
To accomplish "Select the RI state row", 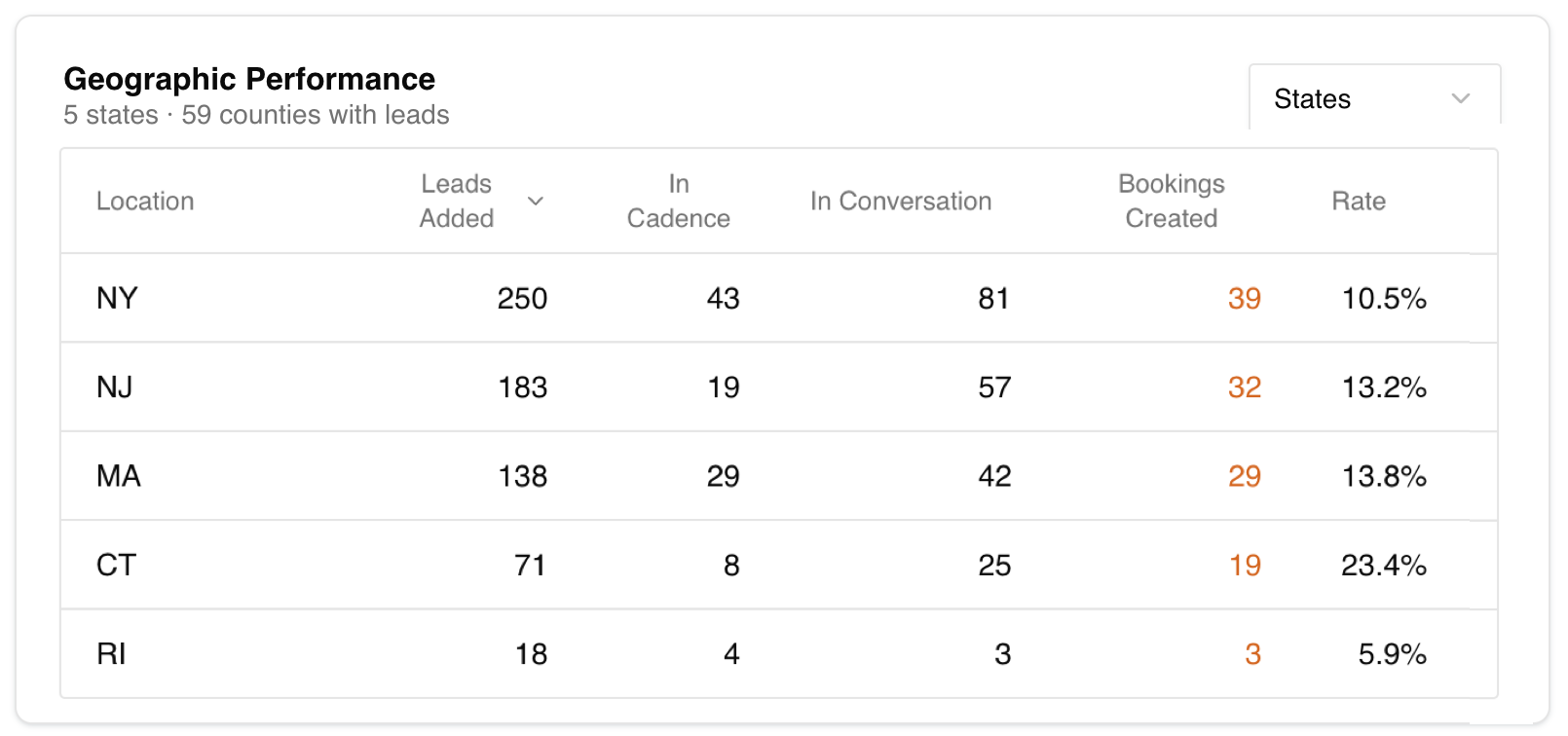I will 390,653.
